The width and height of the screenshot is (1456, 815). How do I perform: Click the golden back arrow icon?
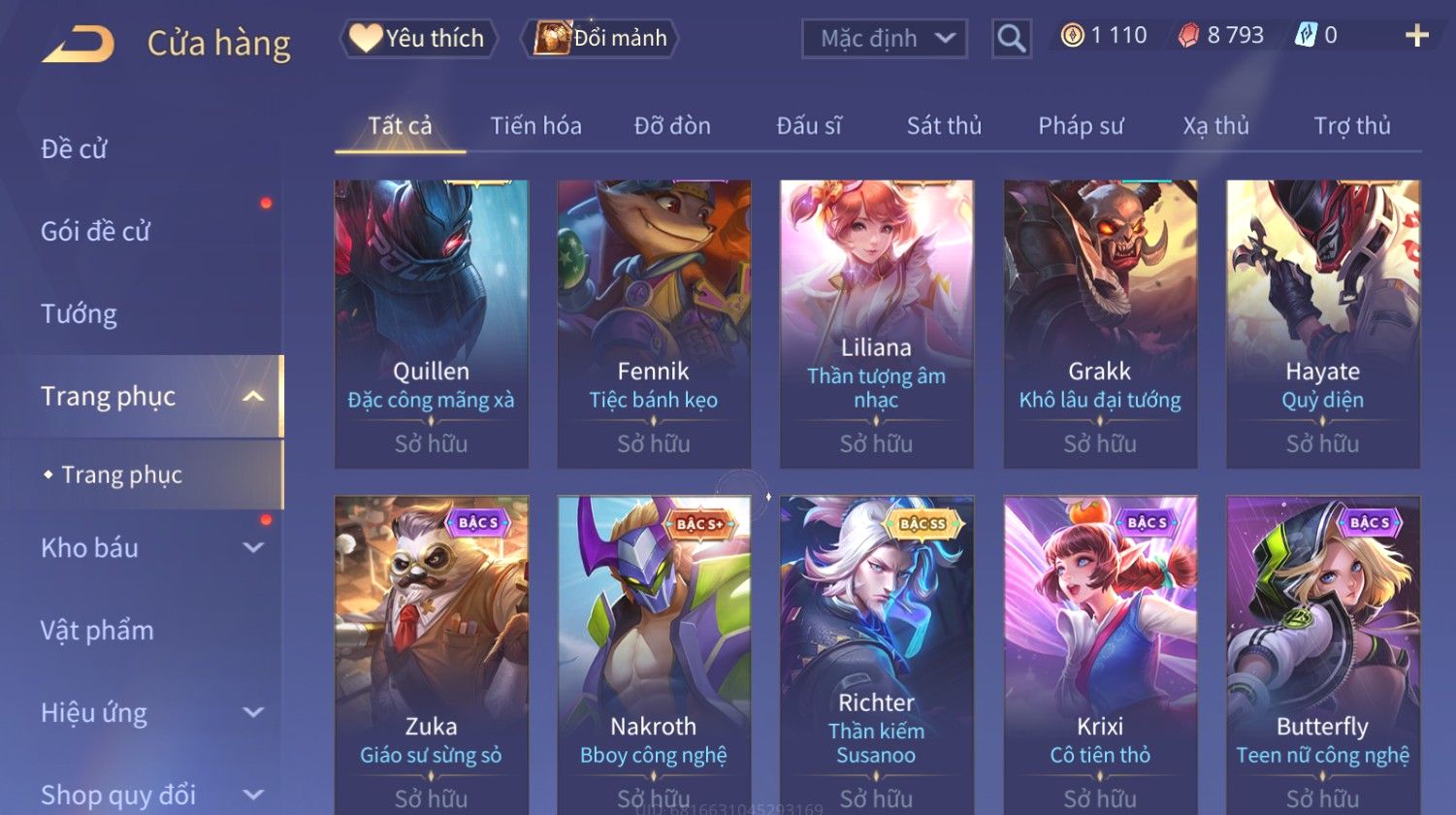click(79, 44)
